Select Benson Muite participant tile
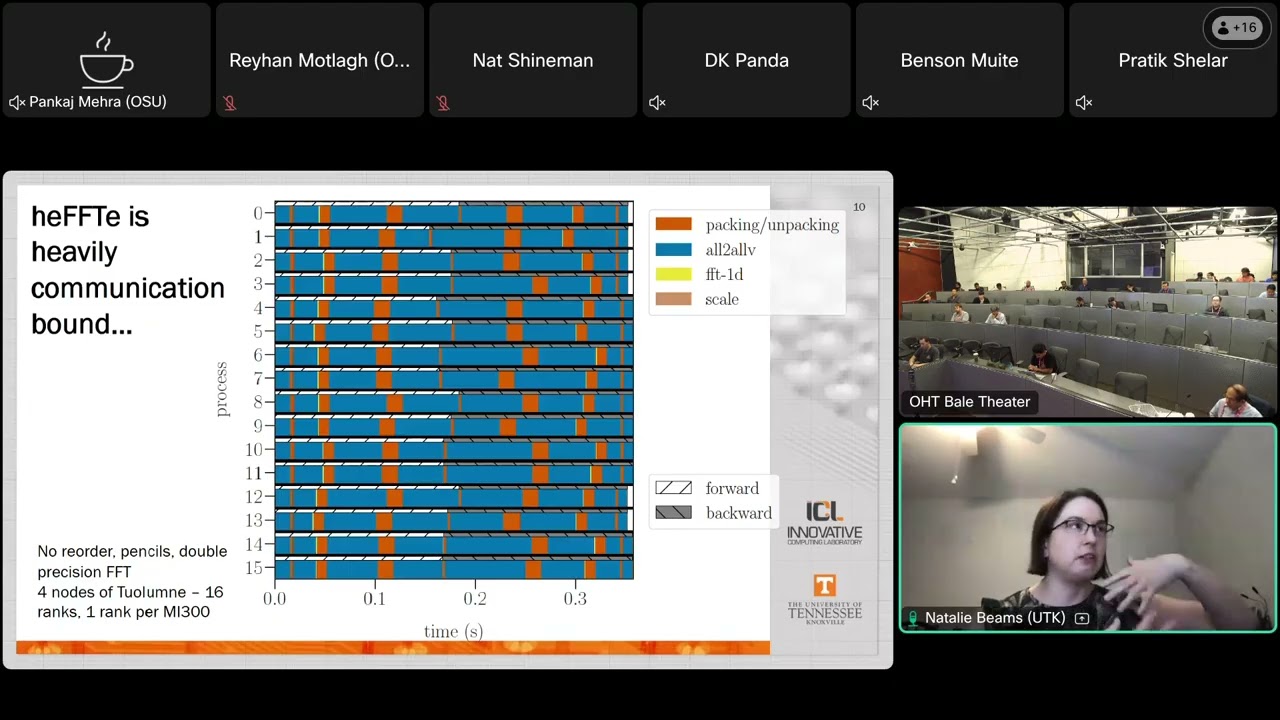1280x720 pixels. [960, 60]
